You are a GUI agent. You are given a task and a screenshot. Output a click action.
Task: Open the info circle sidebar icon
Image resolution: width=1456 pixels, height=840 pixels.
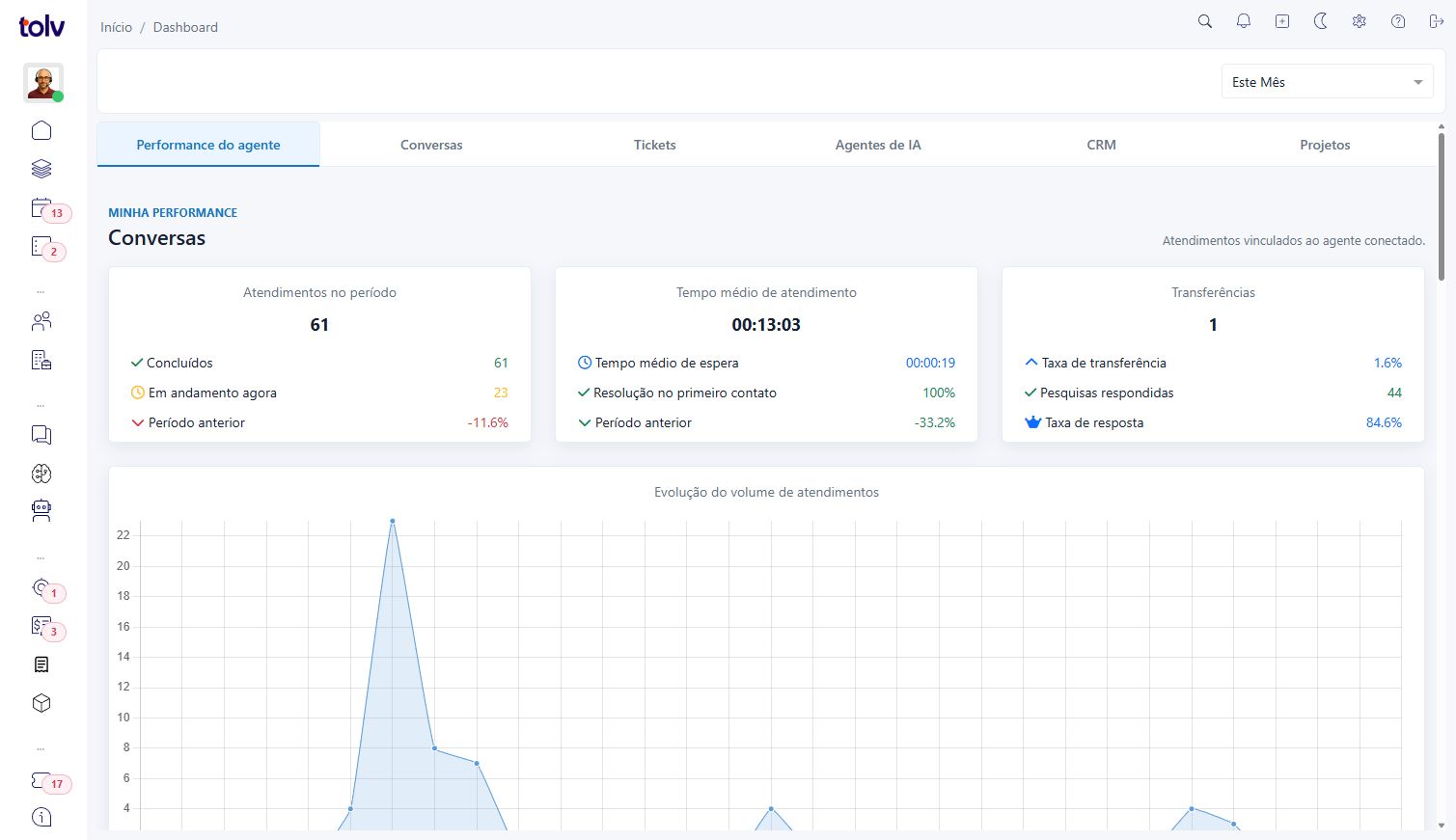(41, 817)
